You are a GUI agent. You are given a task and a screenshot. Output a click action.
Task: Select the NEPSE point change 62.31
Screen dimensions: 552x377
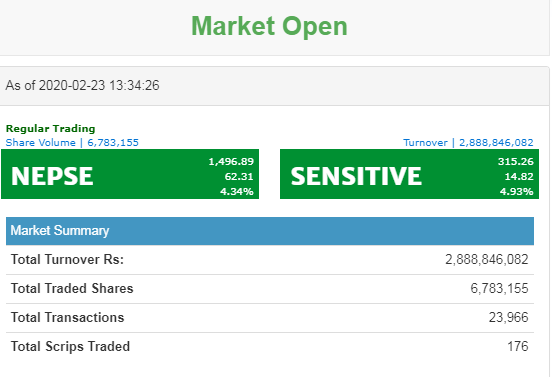(x=239, y=176)
